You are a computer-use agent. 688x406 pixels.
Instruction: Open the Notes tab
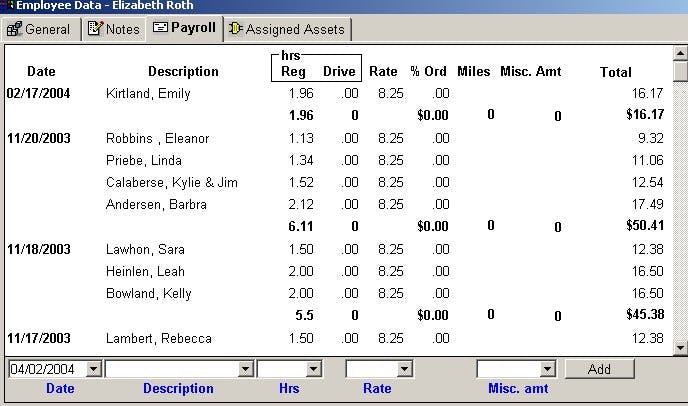pyautogui.click(x=114, y=29)
